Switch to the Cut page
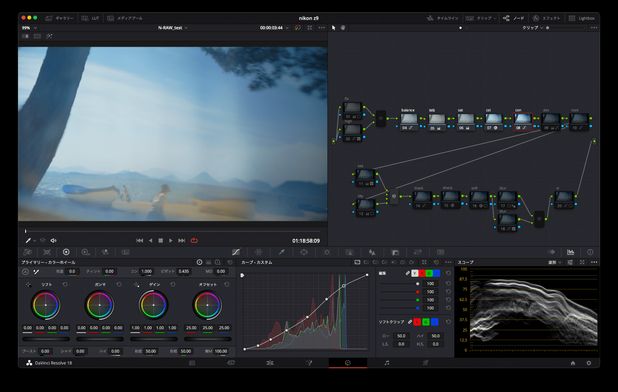This screenshot has height=392, width=618. click(231, 363)
